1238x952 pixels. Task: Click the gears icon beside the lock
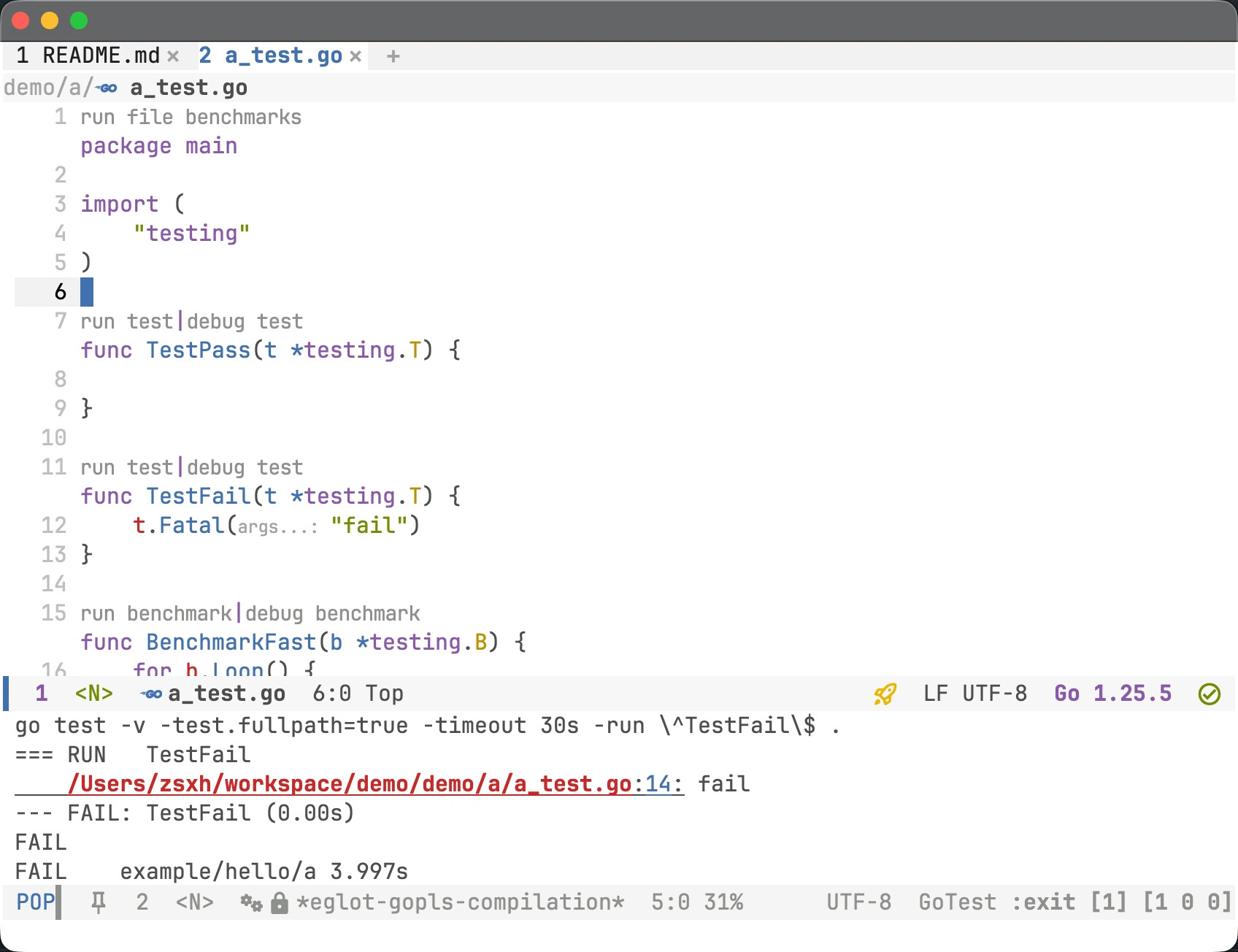point(251,903)
